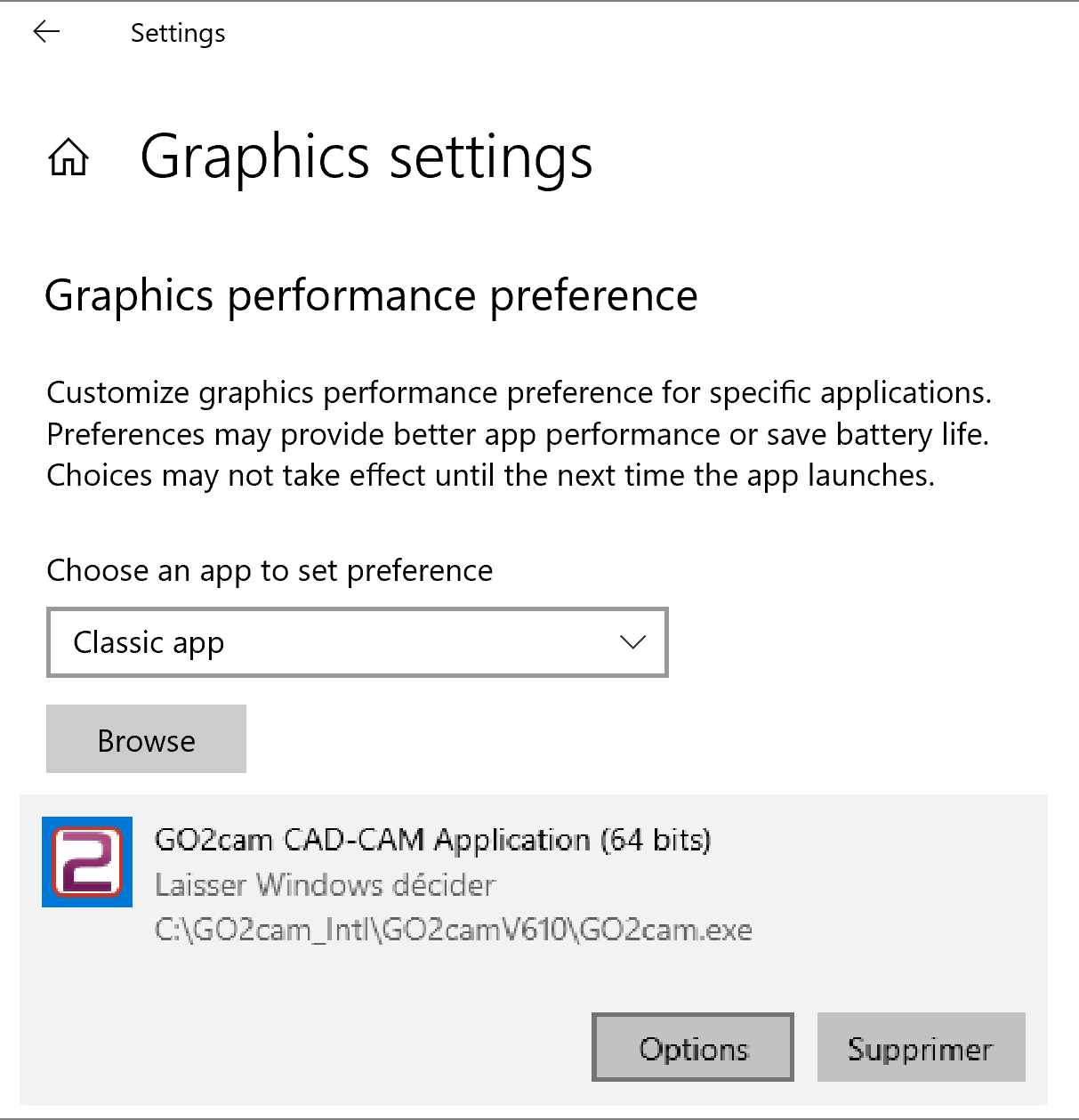Click the Browse button
The height and width of the screenshot is (1120, 1079).
click(x=146, y=739)
